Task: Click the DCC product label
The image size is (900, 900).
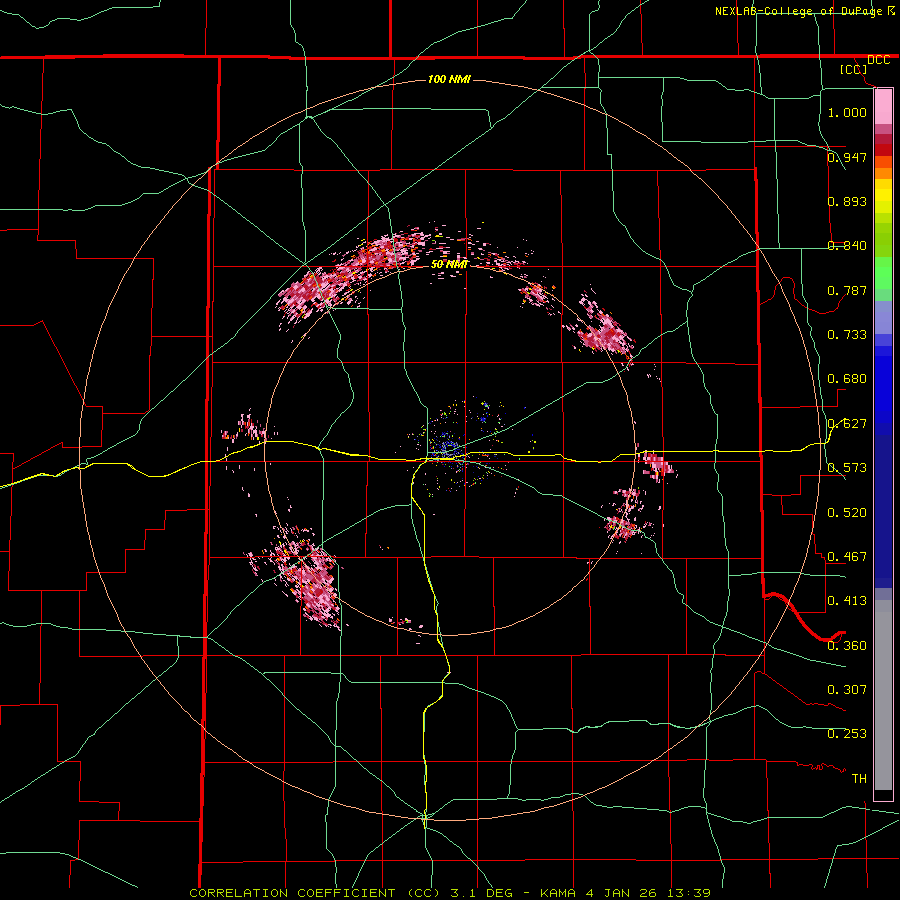Action: point(878,60)
